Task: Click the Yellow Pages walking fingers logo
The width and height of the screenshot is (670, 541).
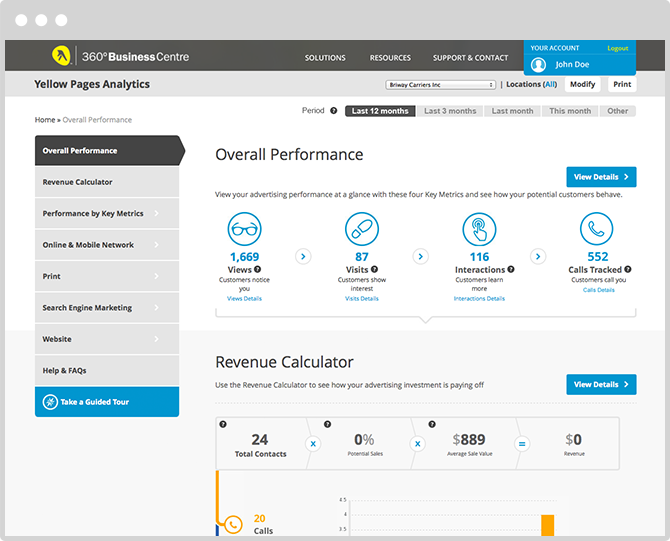Action: click(61, 56)
